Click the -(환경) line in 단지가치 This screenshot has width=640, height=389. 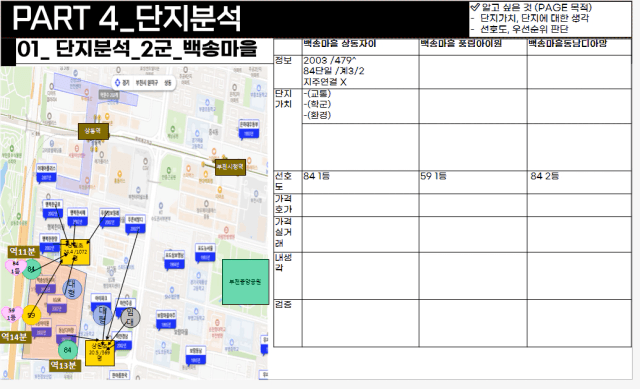[x=317, y=116]
